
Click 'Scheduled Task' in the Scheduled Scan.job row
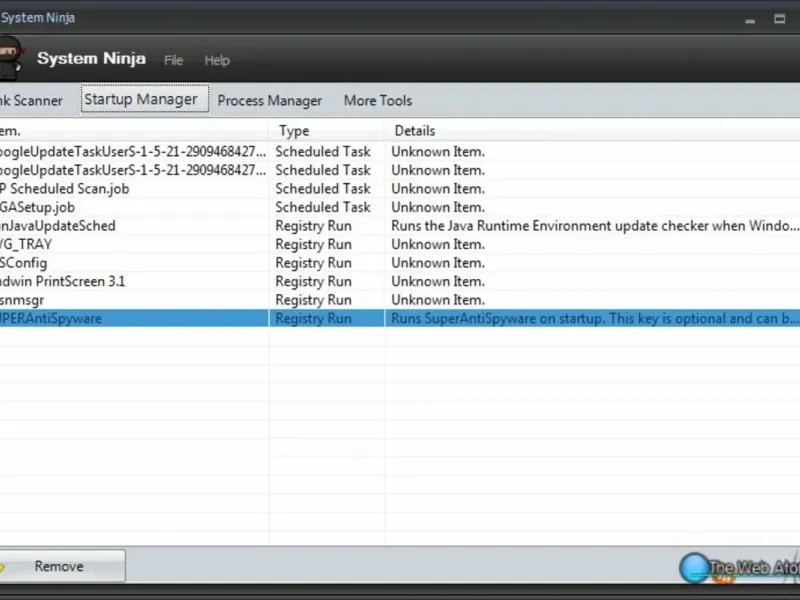point(323,189)
